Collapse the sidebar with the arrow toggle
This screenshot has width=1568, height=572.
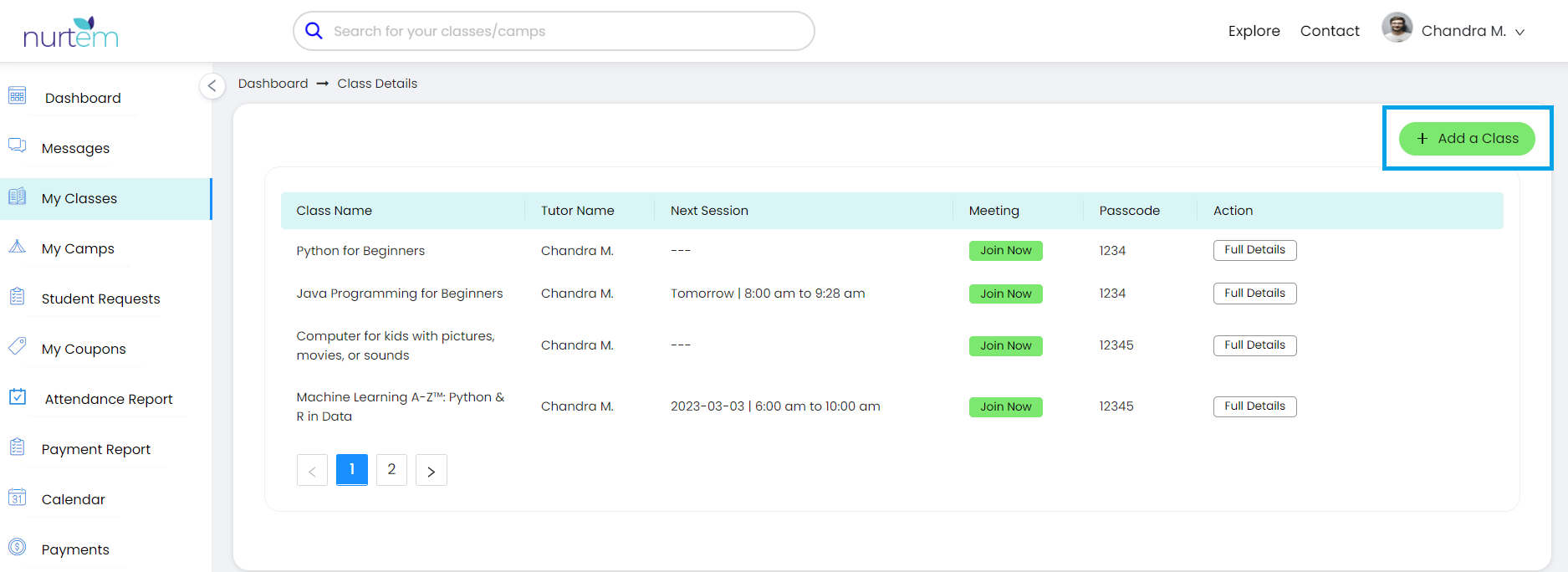[212, 85]
